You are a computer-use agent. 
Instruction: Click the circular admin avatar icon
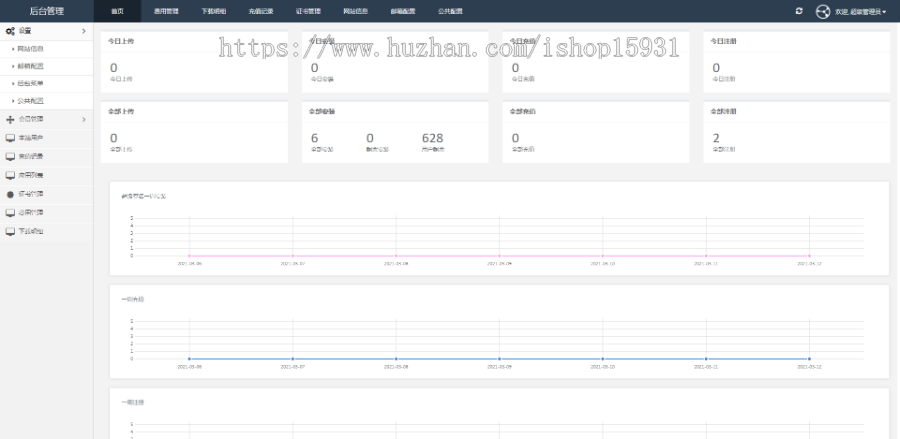(822, 12)
